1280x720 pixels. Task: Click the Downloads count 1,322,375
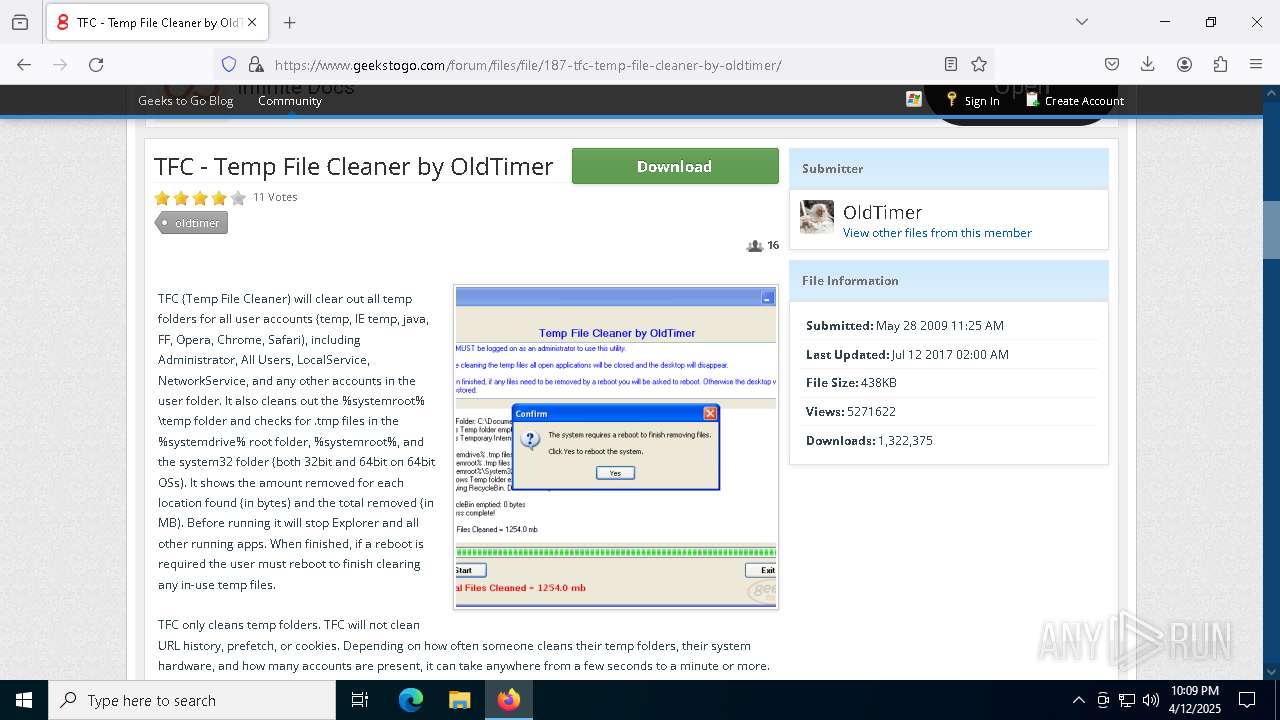905,440
